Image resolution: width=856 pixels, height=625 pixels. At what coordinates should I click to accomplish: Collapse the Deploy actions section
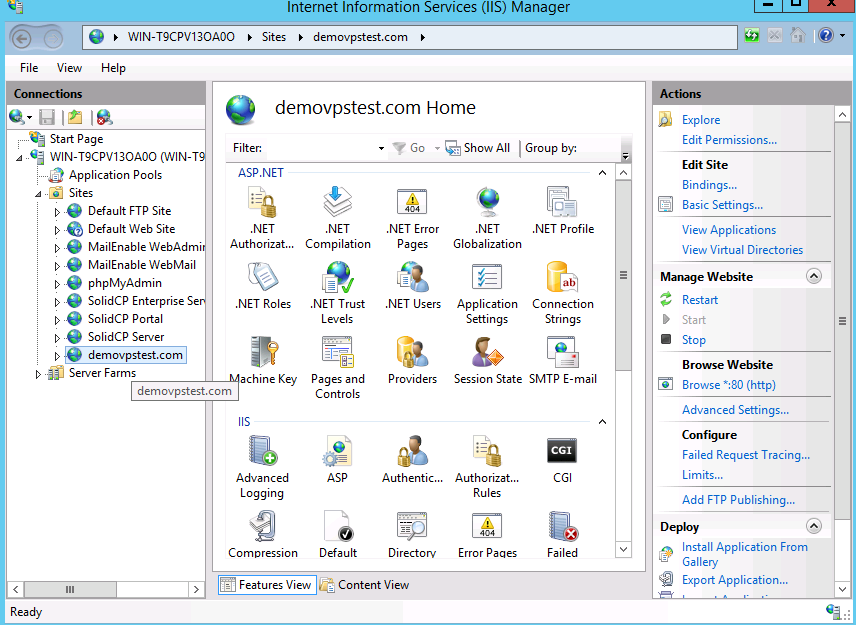[813, 526]
